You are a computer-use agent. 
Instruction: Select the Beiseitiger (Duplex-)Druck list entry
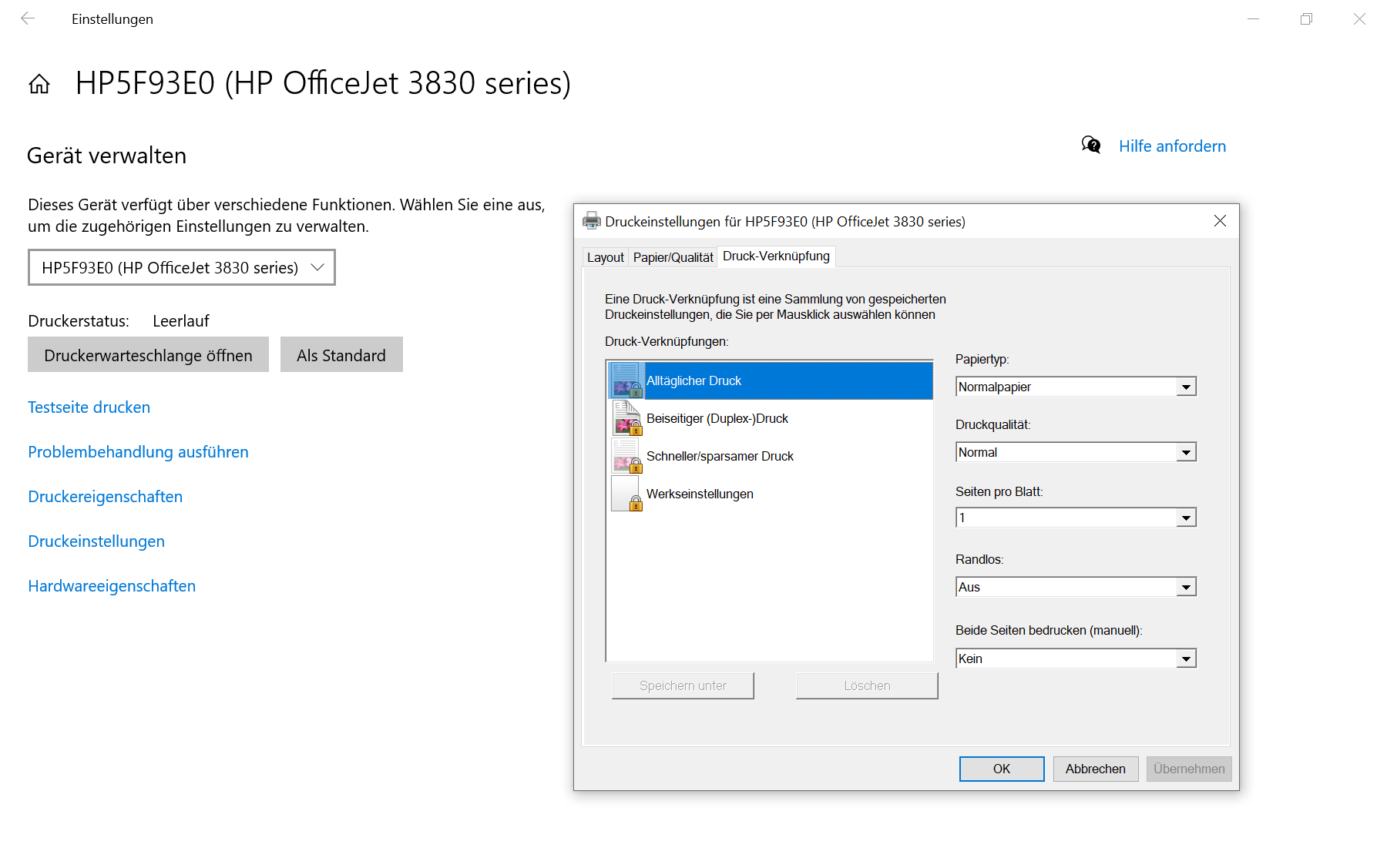click(770, 418)
